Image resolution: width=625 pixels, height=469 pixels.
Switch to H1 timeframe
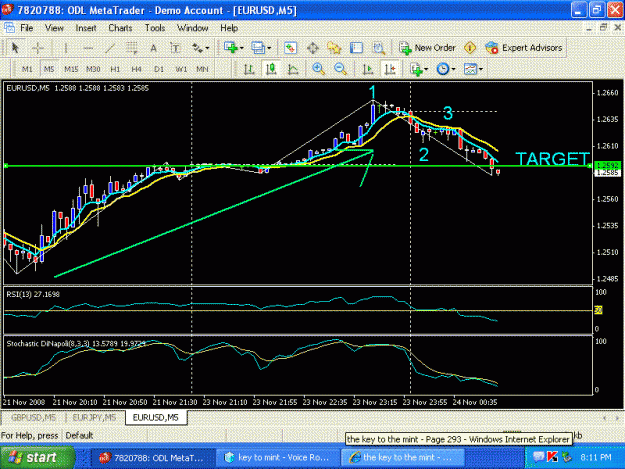click(x=115, y=69)
